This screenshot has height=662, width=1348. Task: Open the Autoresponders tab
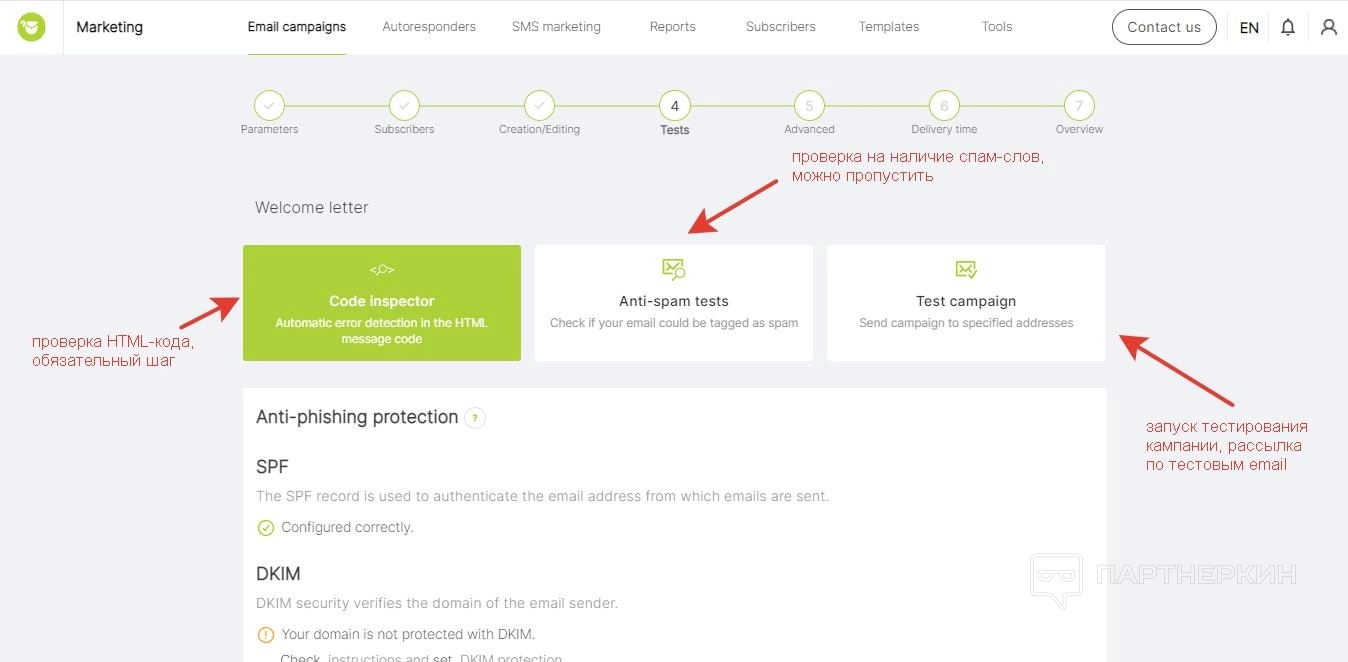pyautogui.click(x=429, y=27)
